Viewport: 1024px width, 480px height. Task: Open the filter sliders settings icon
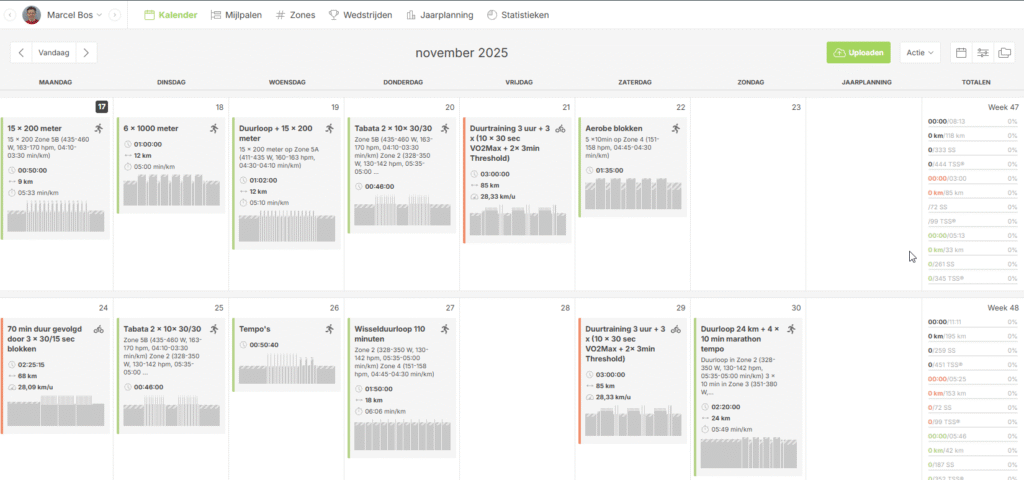983,52
